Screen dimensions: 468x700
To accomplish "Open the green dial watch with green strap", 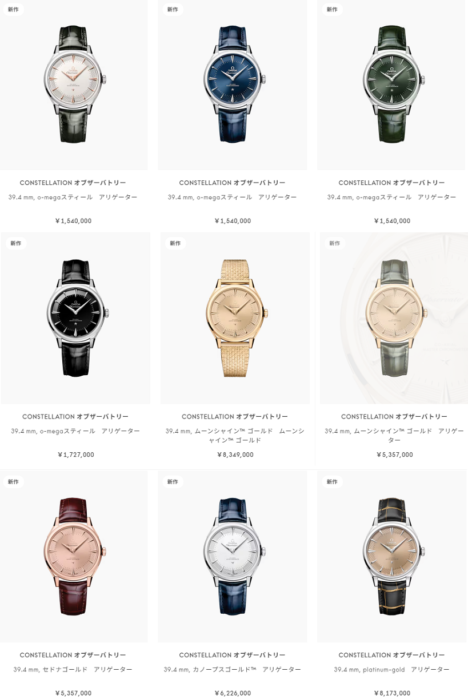I will [394, 84].
